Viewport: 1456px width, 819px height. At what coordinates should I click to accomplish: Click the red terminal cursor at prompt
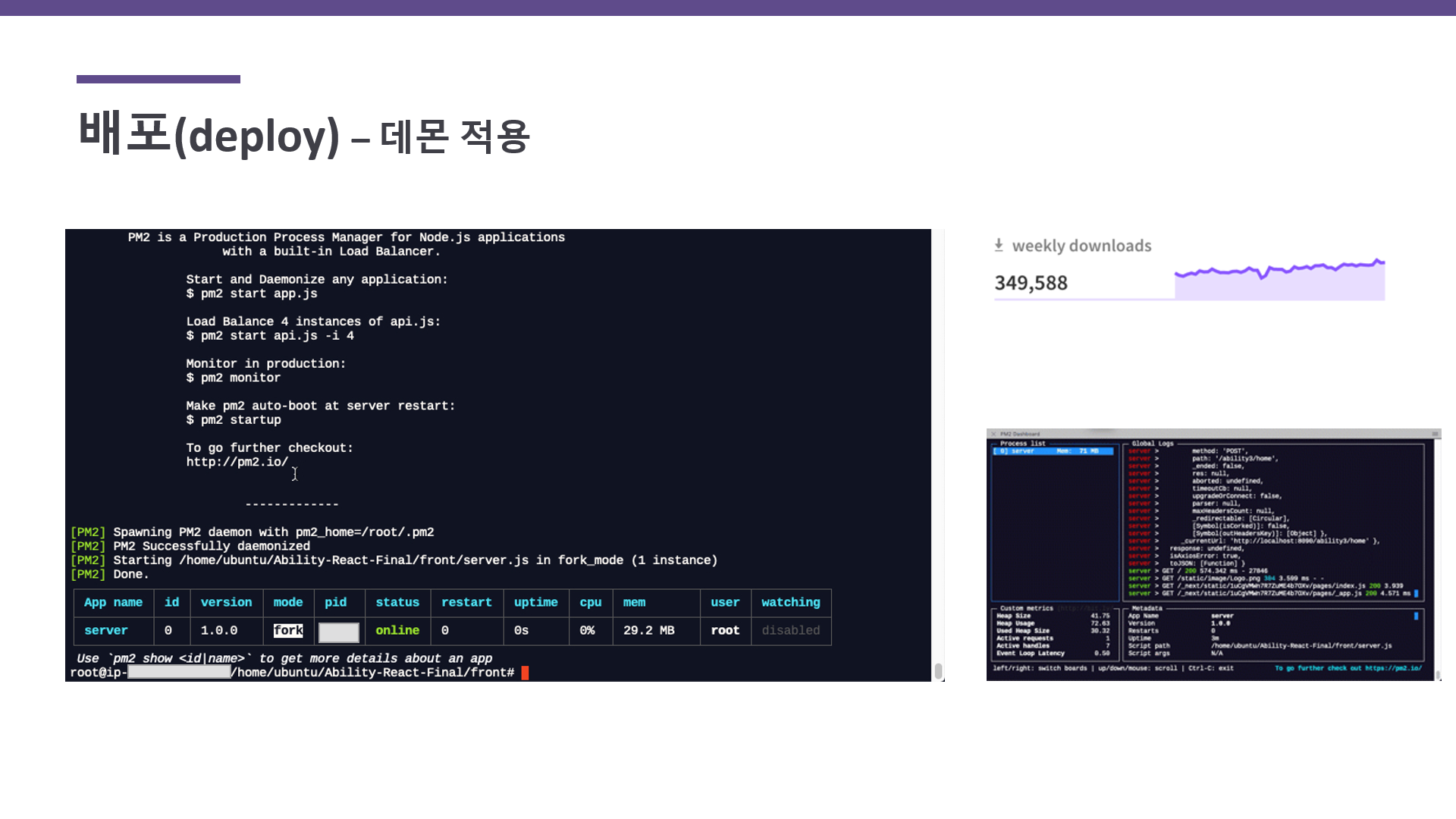click(525, 673)
